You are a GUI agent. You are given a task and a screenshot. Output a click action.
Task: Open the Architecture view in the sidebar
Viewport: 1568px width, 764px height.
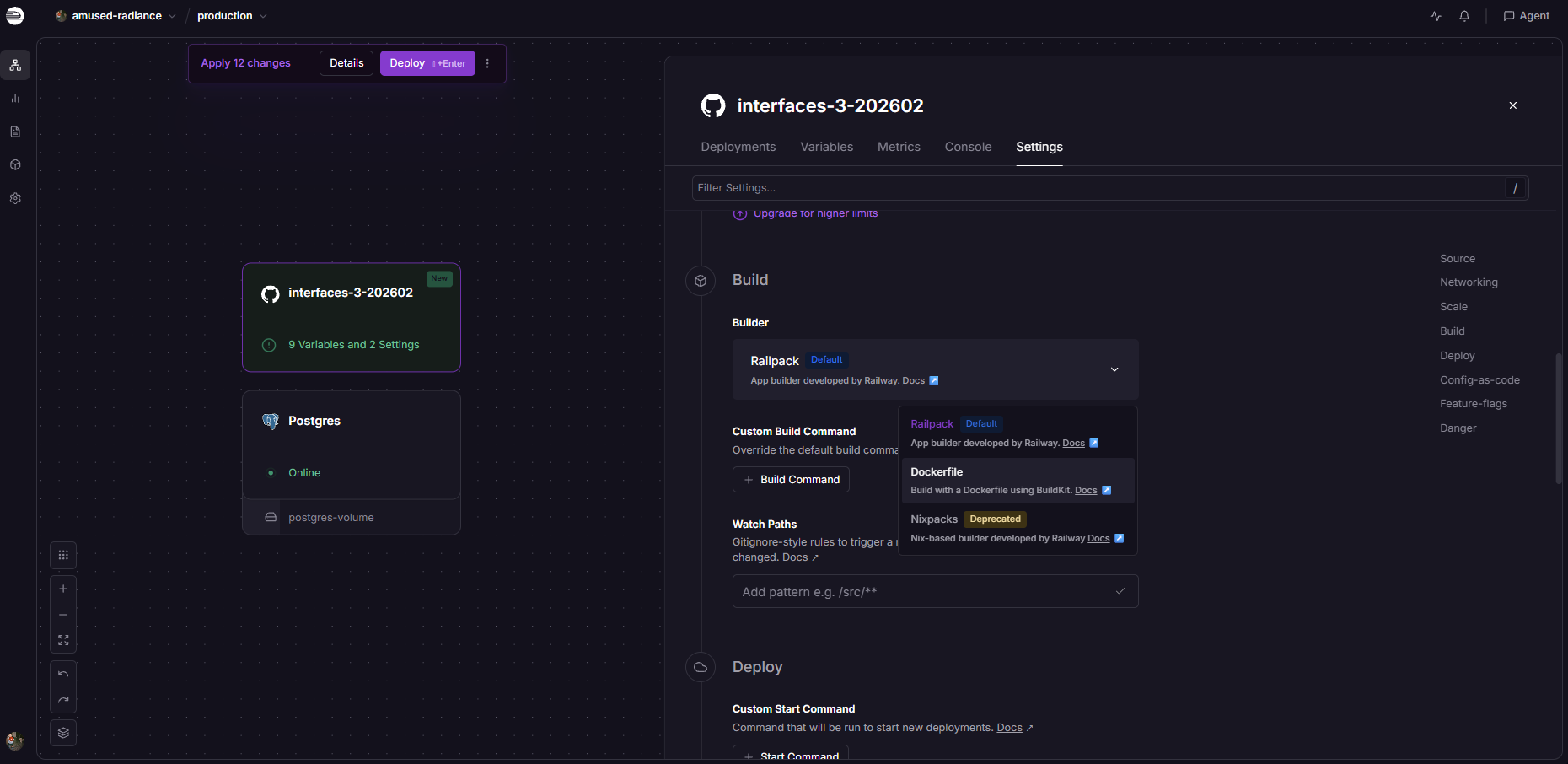(15, 65)
